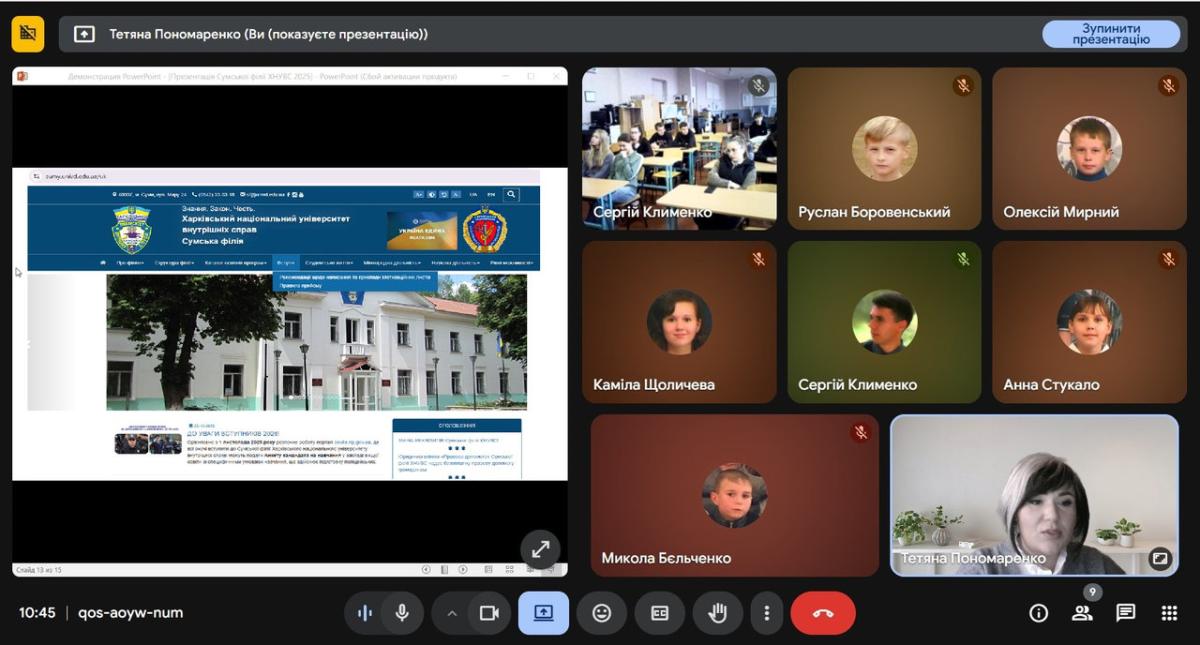Open the emoji reactions button
This screenshot has height=645, width=1200.
tap(601, 613)
